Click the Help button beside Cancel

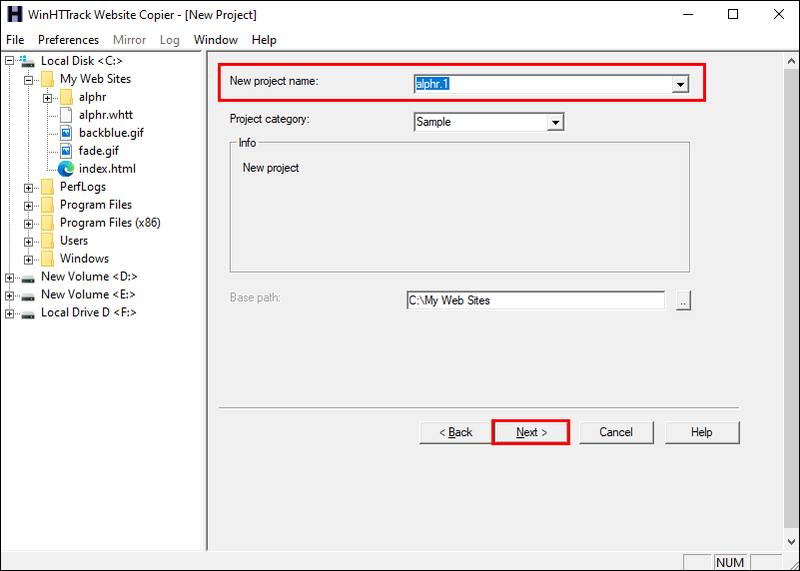(x=702, y=432)
